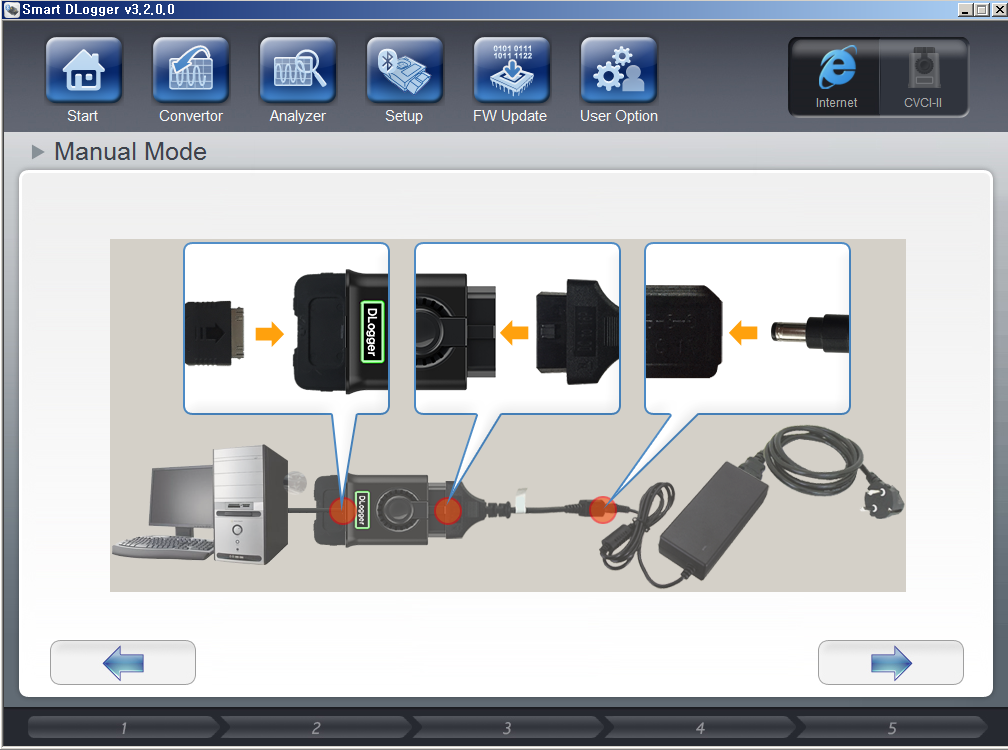The height and width of the screenshot is (750, 1008).
Task: Select step 5 in progress bar
Action: pos(891,728)
